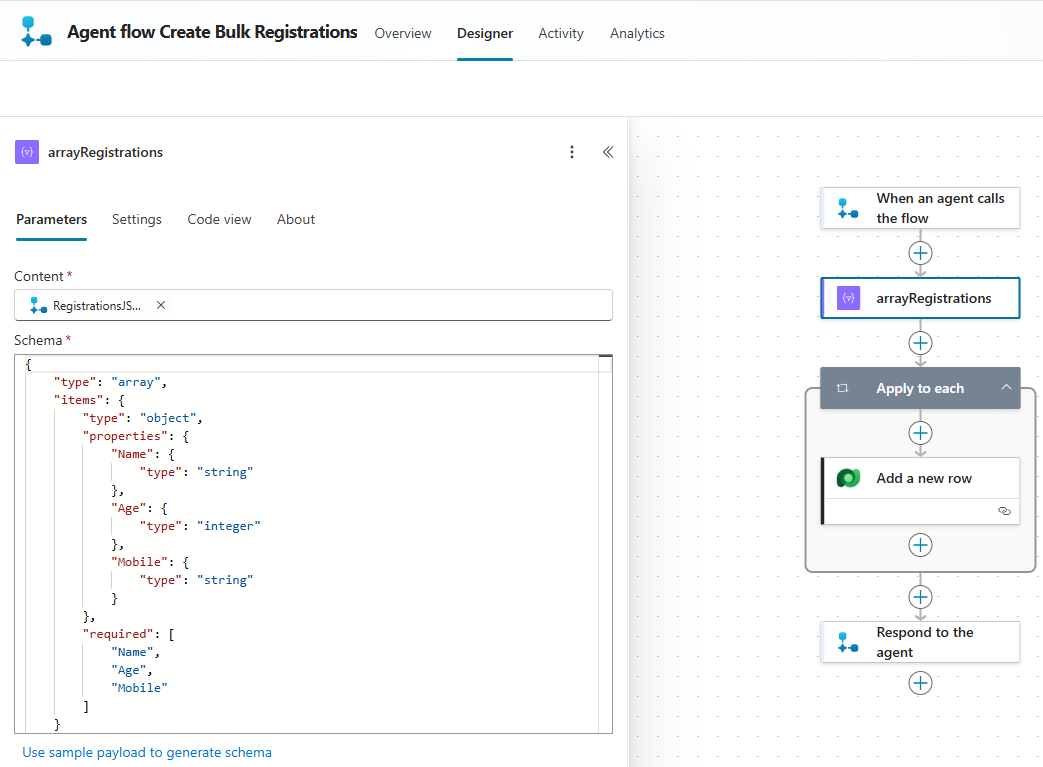
Task: Switch to Code view tab
Action: click(219, 219)
